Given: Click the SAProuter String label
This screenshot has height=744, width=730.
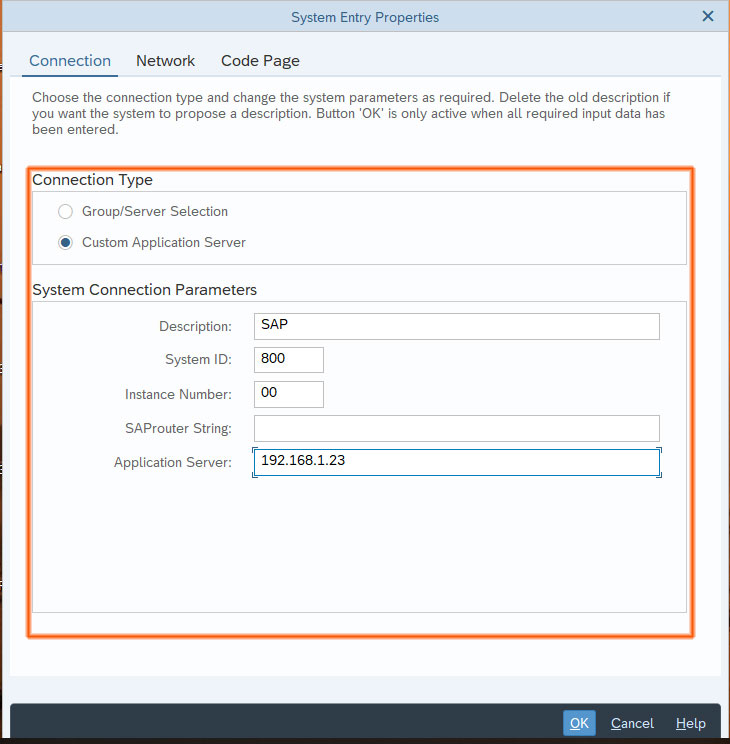Looking at the screenshot, I should point(178,428).
